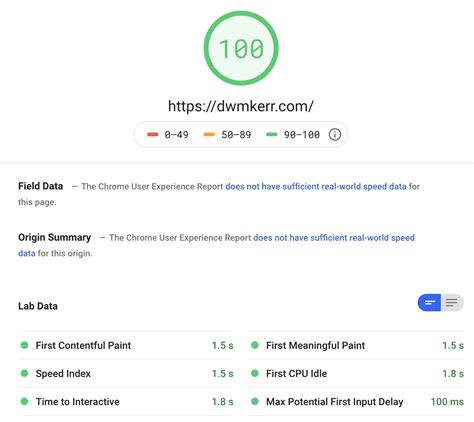
Task: Select the https://dwmkerr.com/ URL text
Action: [241, 106]
